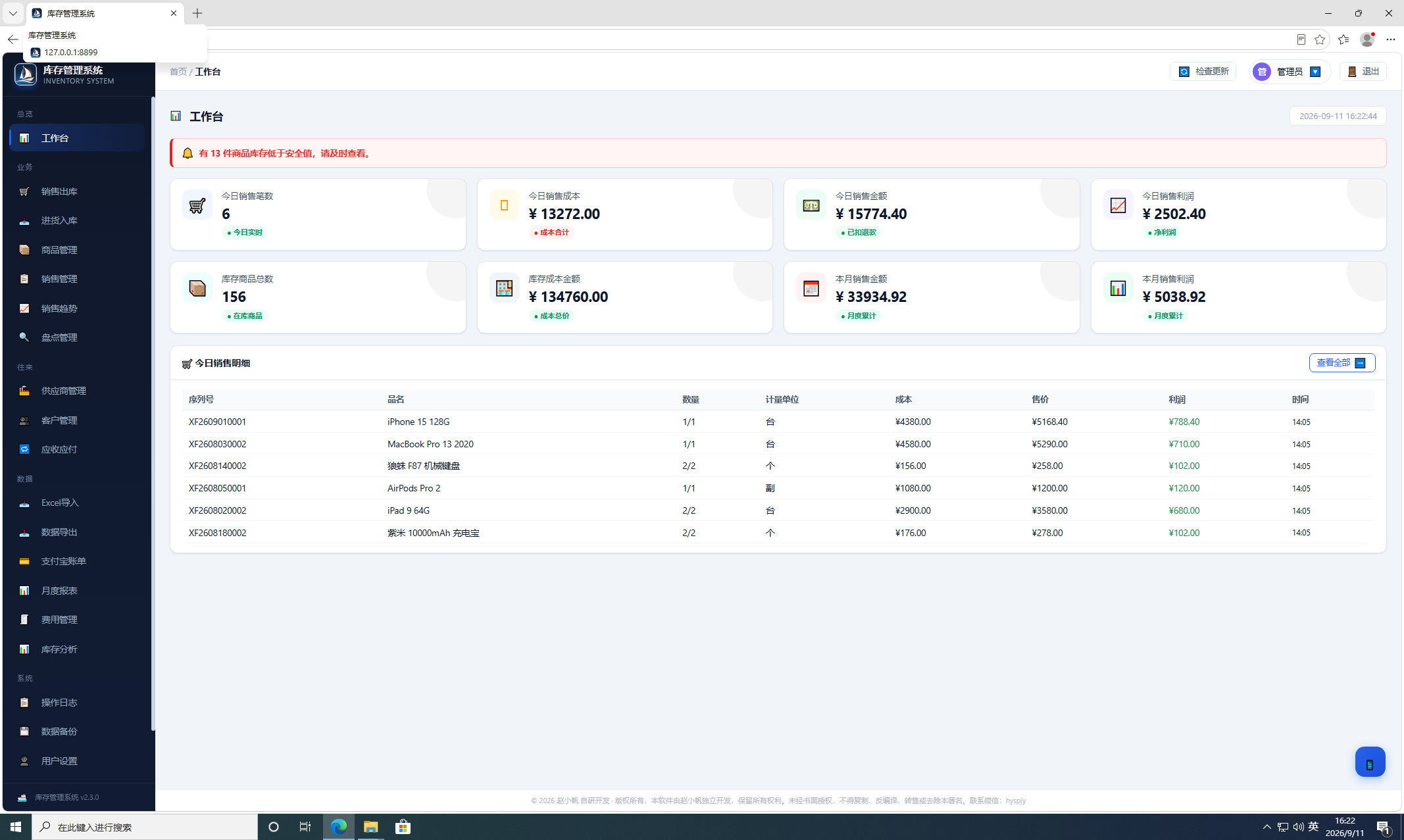Click the blue floating phone button

coord(1370,762)
